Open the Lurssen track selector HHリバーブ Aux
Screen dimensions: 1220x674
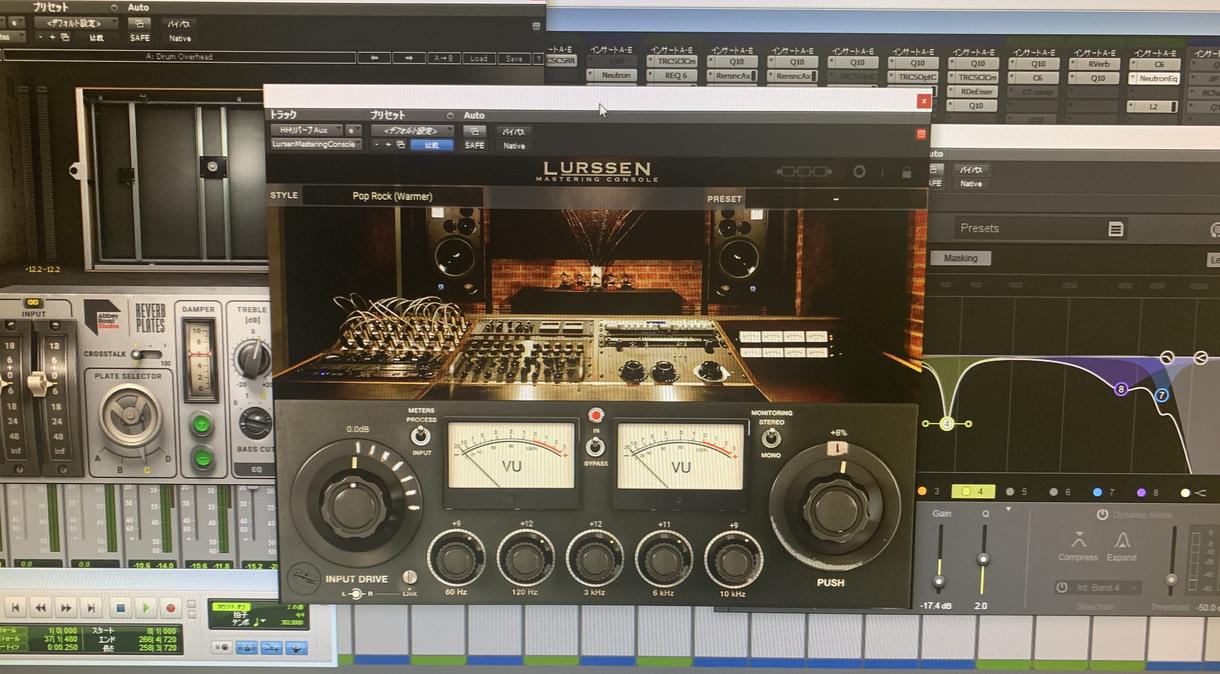[x=307, y=130]
